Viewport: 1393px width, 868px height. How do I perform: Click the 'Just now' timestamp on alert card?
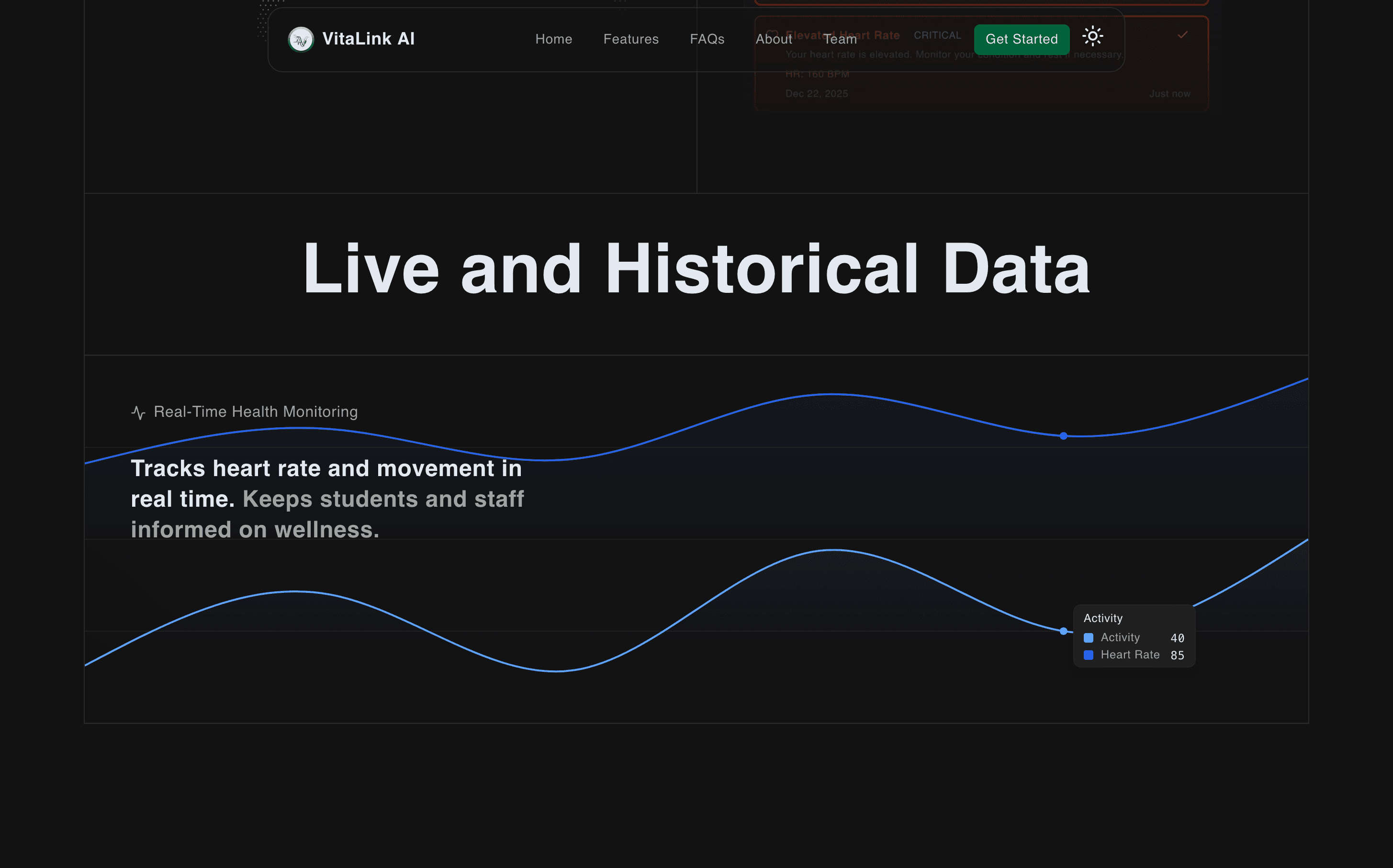click(1169, 94)
